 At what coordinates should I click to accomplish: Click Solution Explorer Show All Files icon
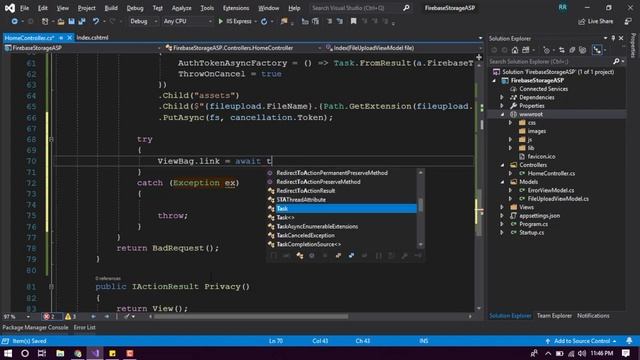coord(582,50)
